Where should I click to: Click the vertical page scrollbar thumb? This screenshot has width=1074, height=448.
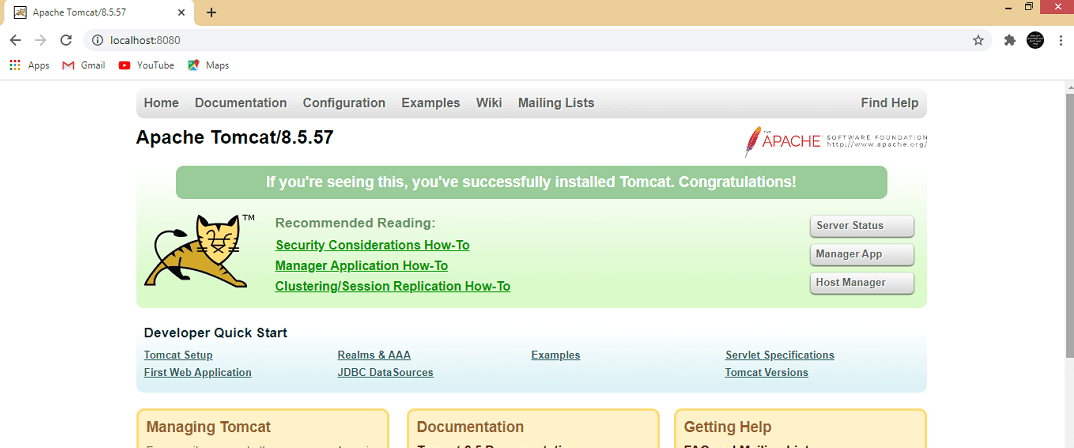point(1069,226)
